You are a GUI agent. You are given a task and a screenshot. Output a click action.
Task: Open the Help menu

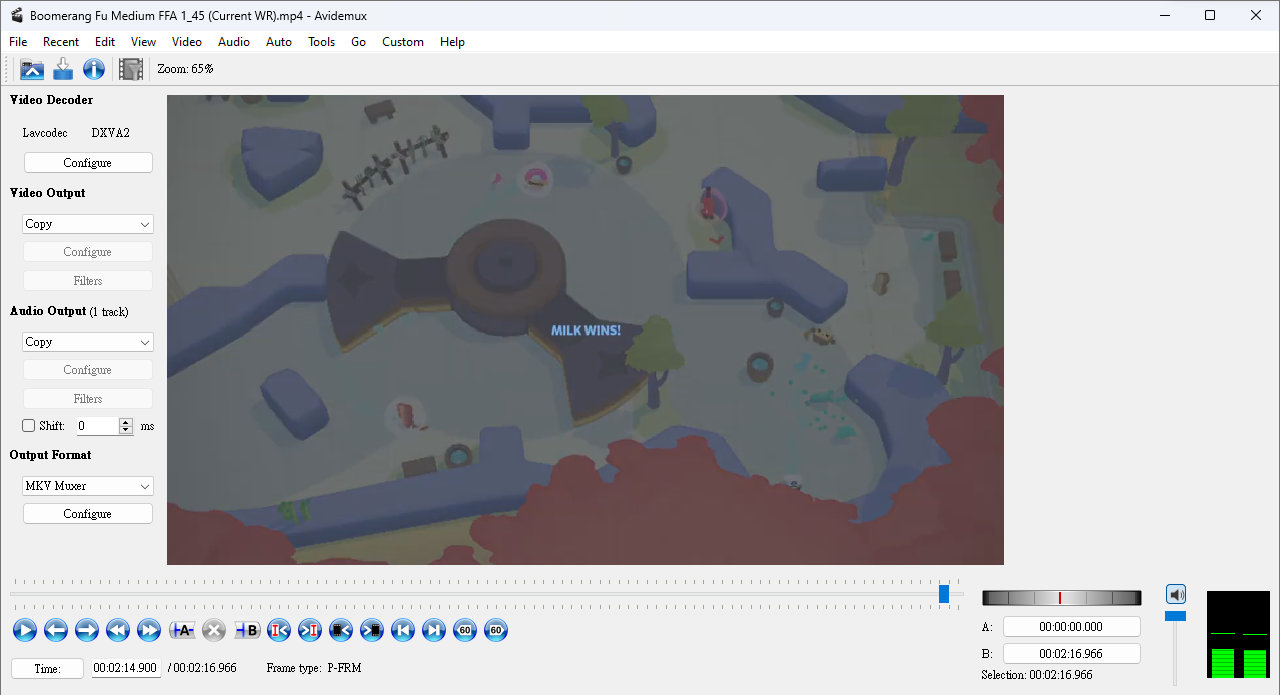coord(452,42)
